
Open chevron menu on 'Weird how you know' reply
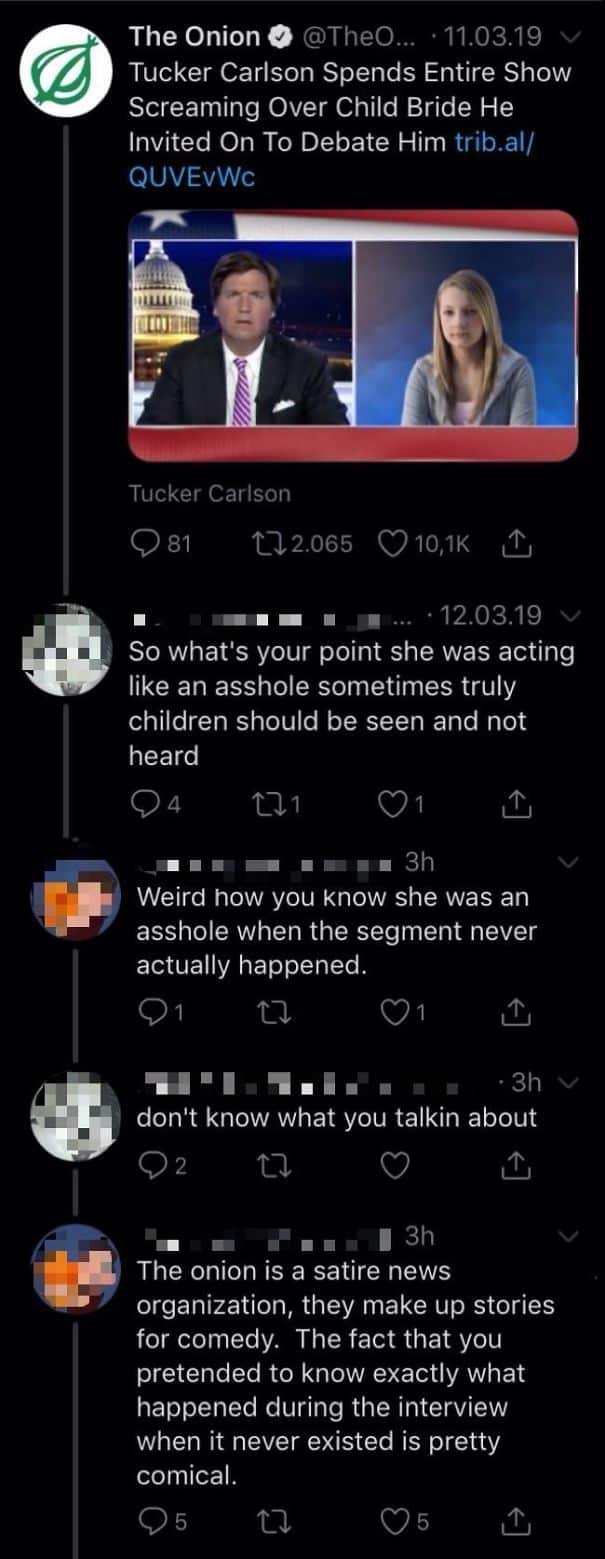(x=567, y=862)
